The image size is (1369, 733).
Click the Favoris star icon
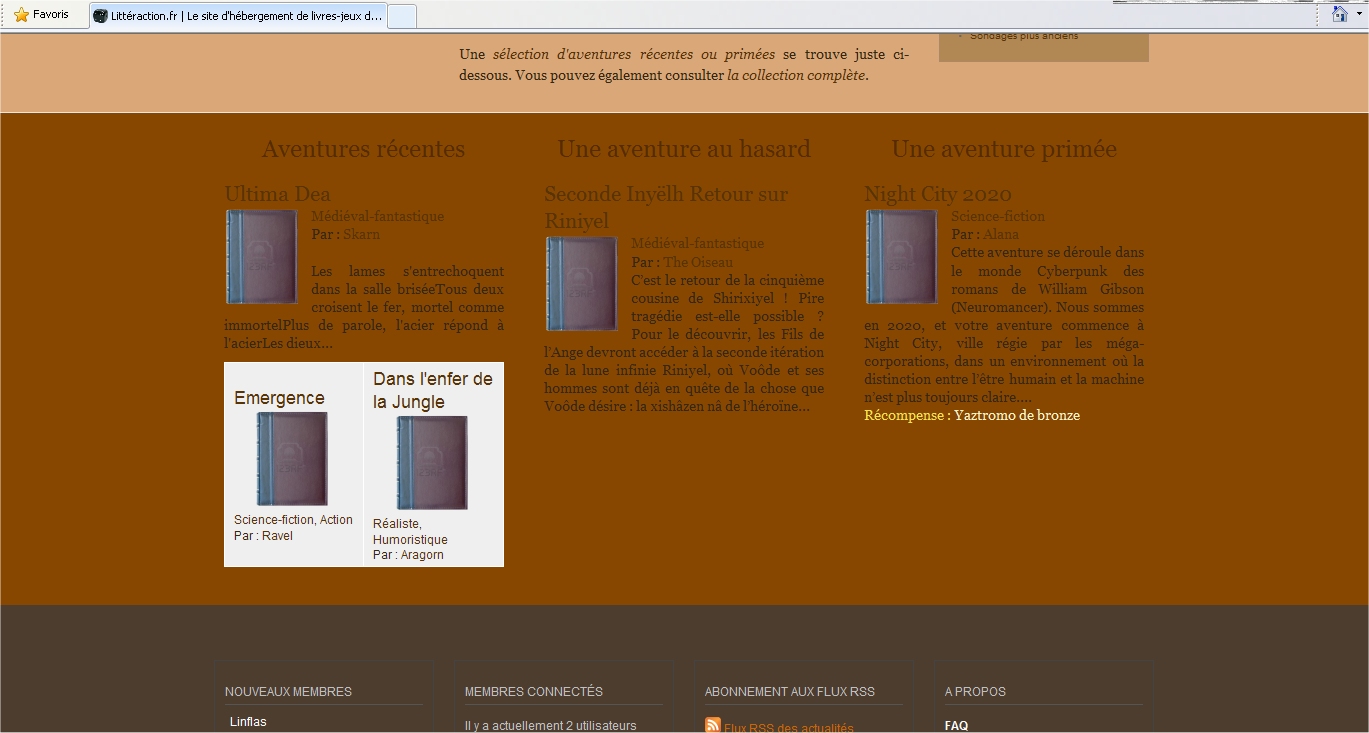(x=21, y=15)
